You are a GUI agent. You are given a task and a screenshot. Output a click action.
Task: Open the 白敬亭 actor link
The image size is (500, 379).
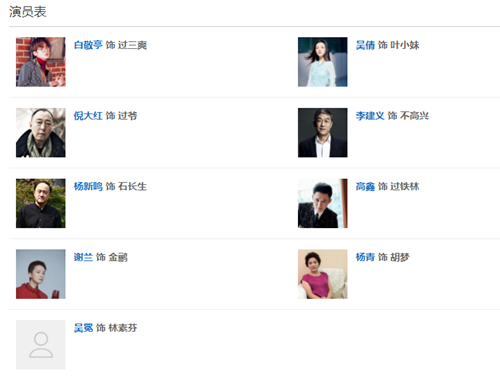[88, 45]
